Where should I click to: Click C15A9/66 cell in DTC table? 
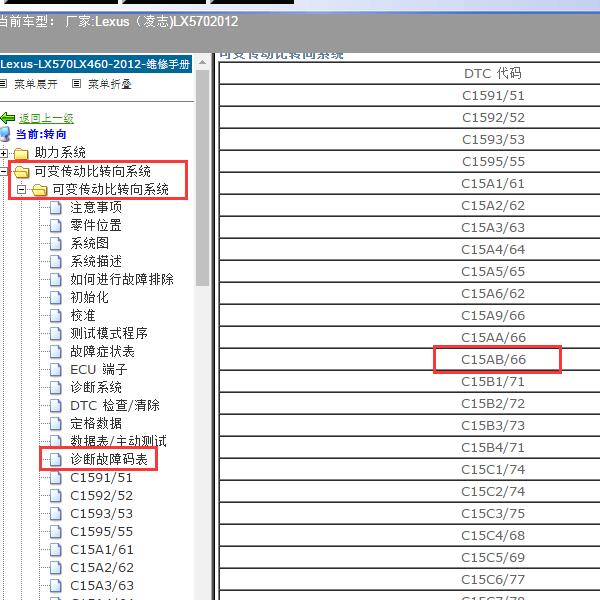point(493,315)
